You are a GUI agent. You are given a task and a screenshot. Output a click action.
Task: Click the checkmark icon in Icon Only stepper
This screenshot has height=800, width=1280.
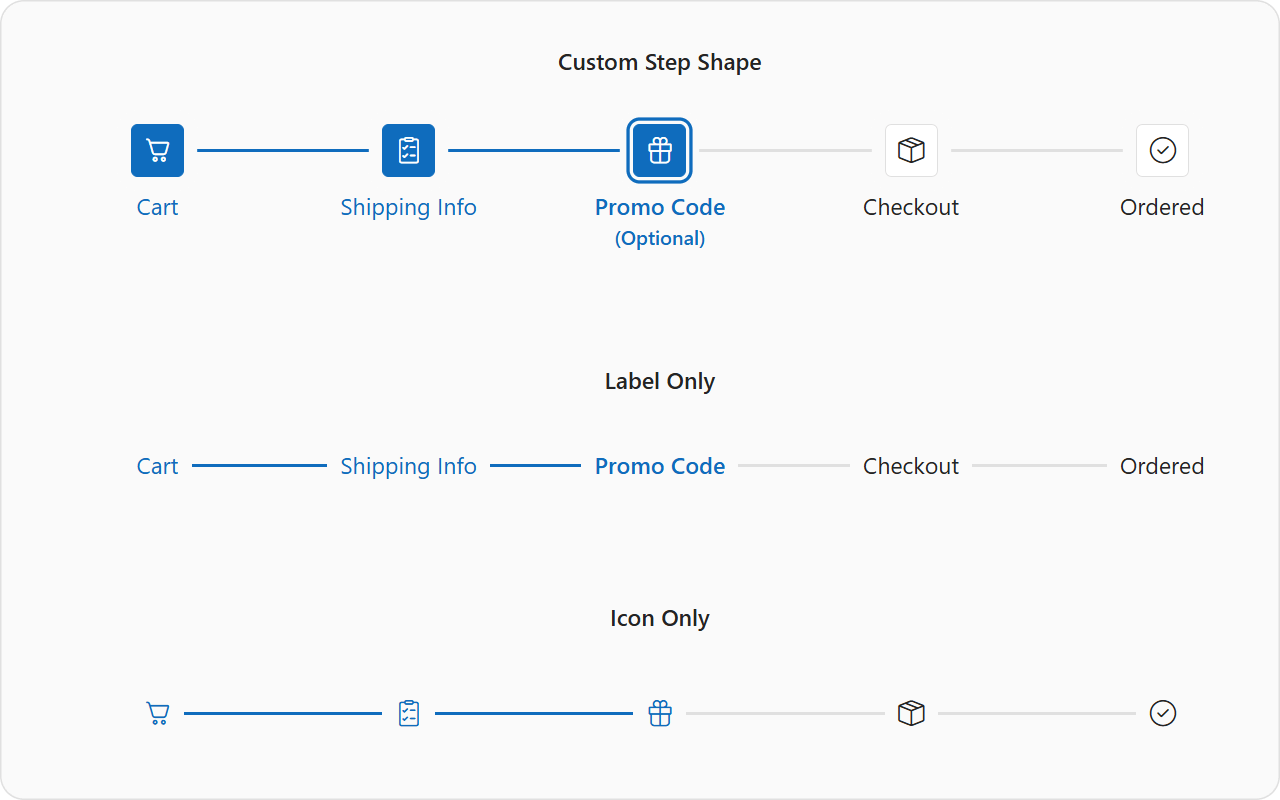tap(1163, 713)
